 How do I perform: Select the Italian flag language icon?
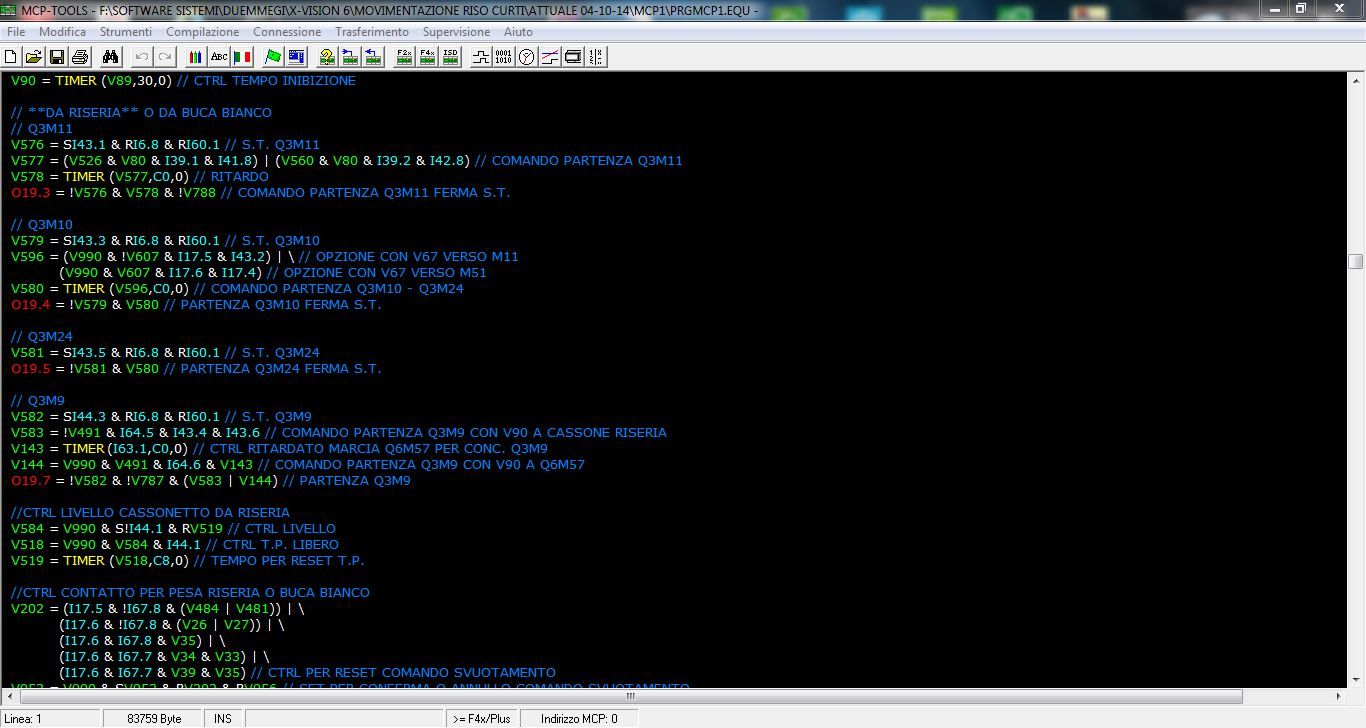(x=242, y=57)
